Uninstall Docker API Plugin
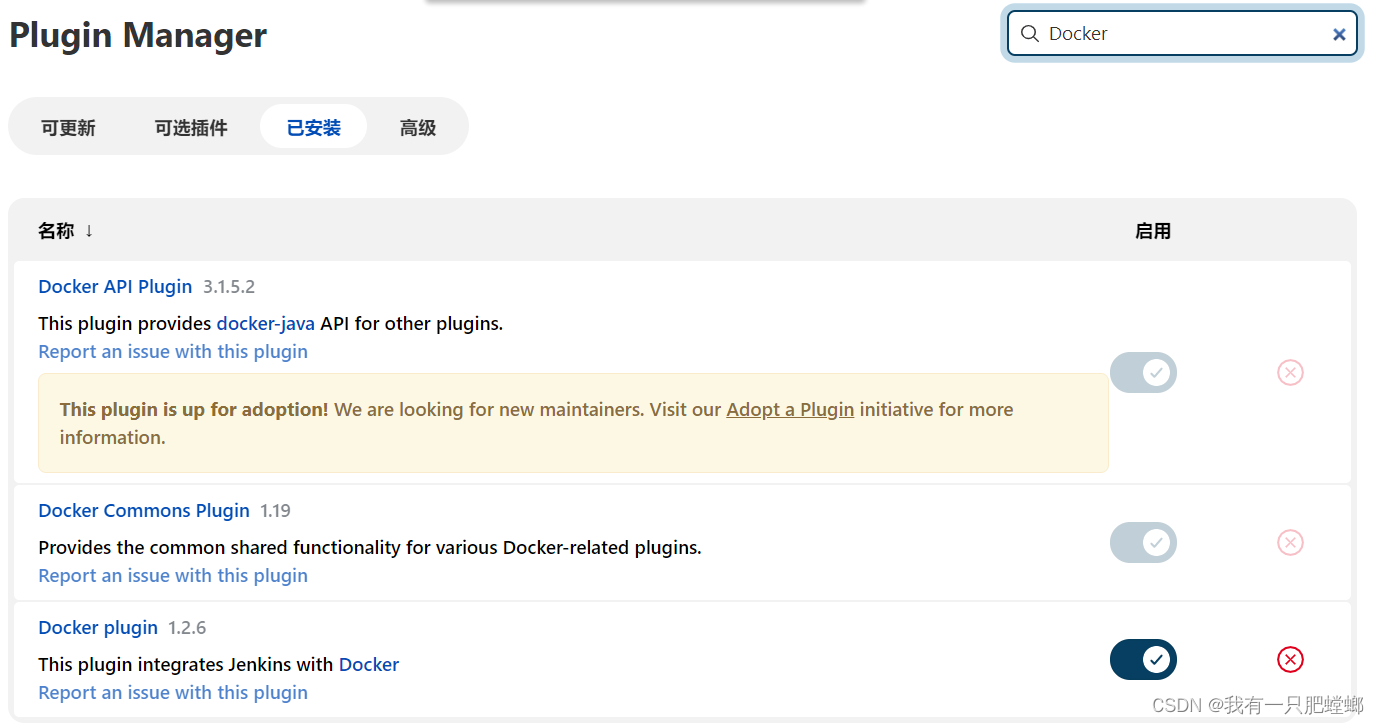 pyautogui.click(x=1290, y=373)
